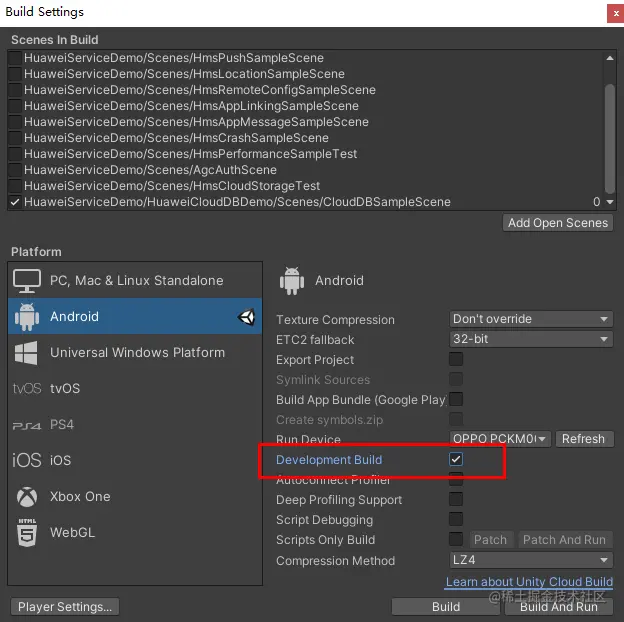The width and height of the screenshot is (624, 622).
Task: Select the HmsPerformanceSampleTest scene row
Action: pos(306,154)
